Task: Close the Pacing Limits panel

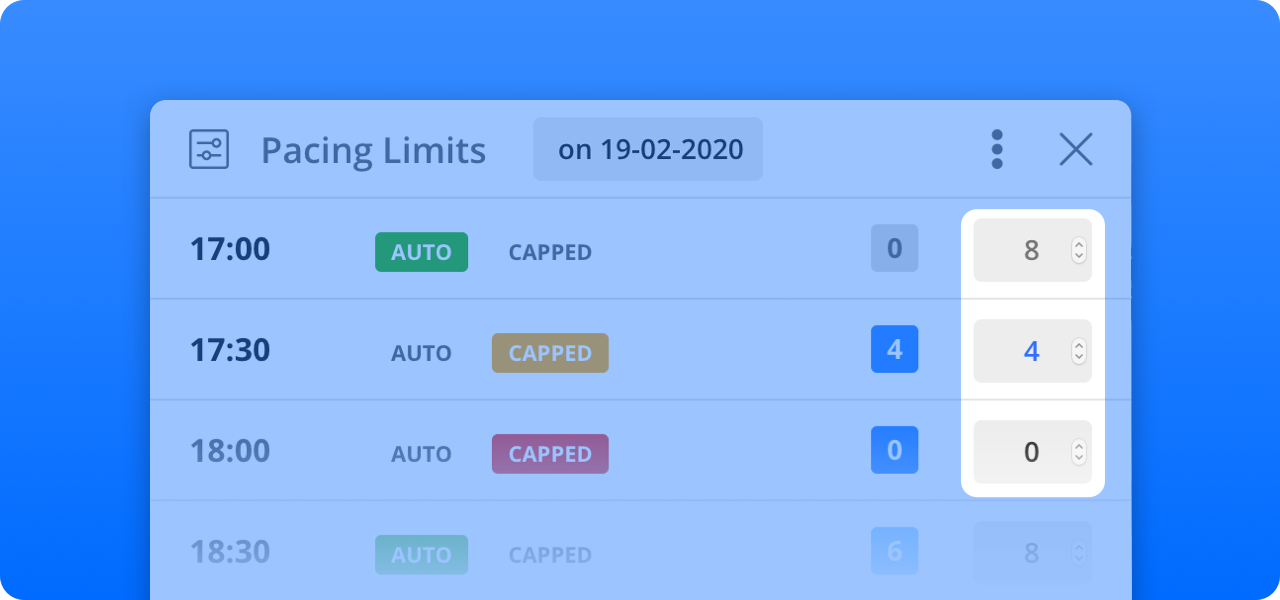Action: coord(1075,150)
